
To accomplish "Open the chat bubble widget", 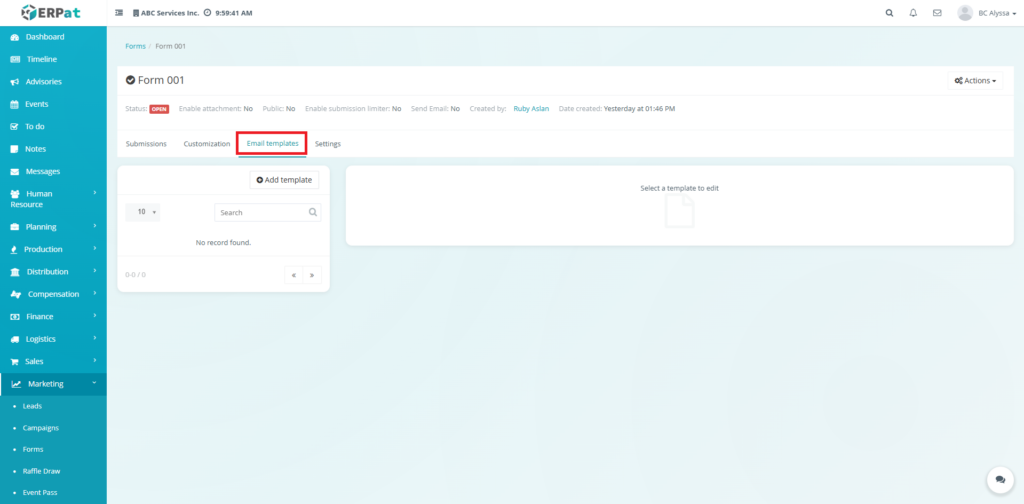I will (x=999, y=480).
